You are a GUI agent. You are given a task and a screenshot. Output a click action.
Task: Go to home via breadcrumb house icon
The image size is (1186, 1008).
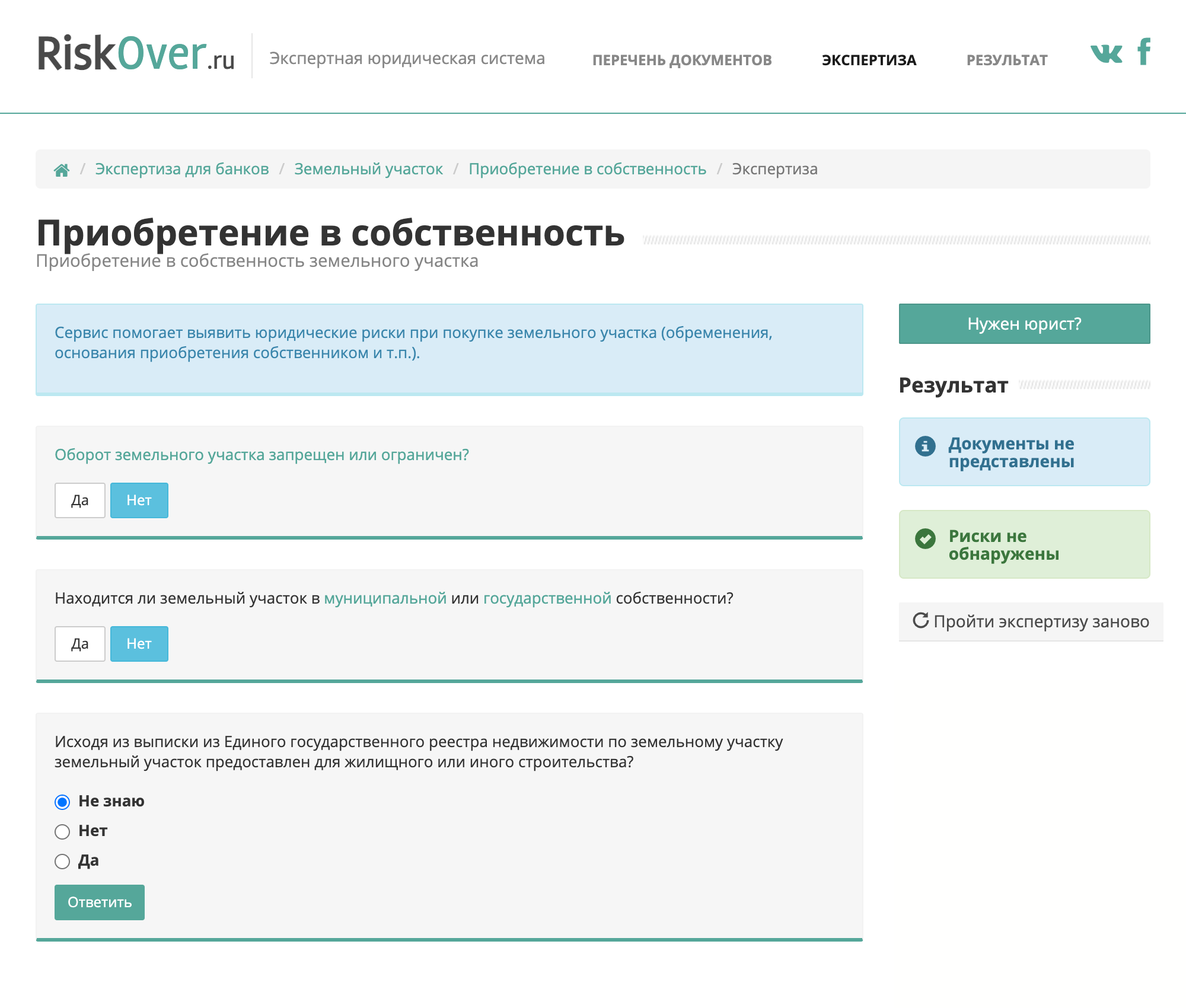62,170
